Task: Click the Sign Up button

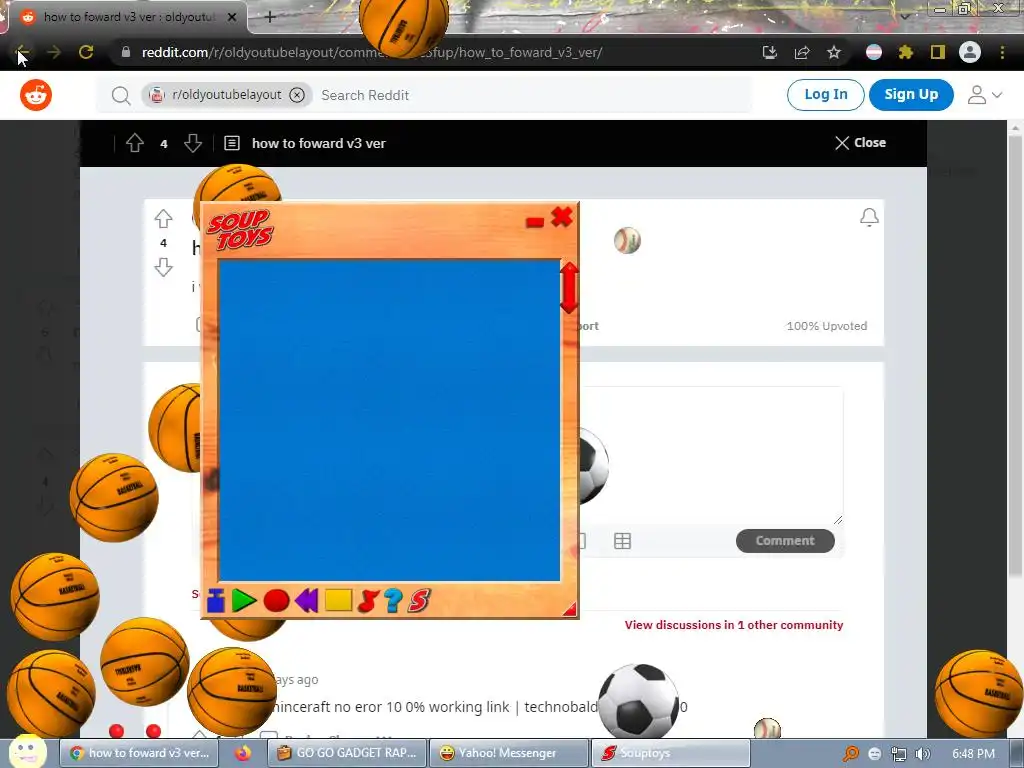Action: coord(911,95)
